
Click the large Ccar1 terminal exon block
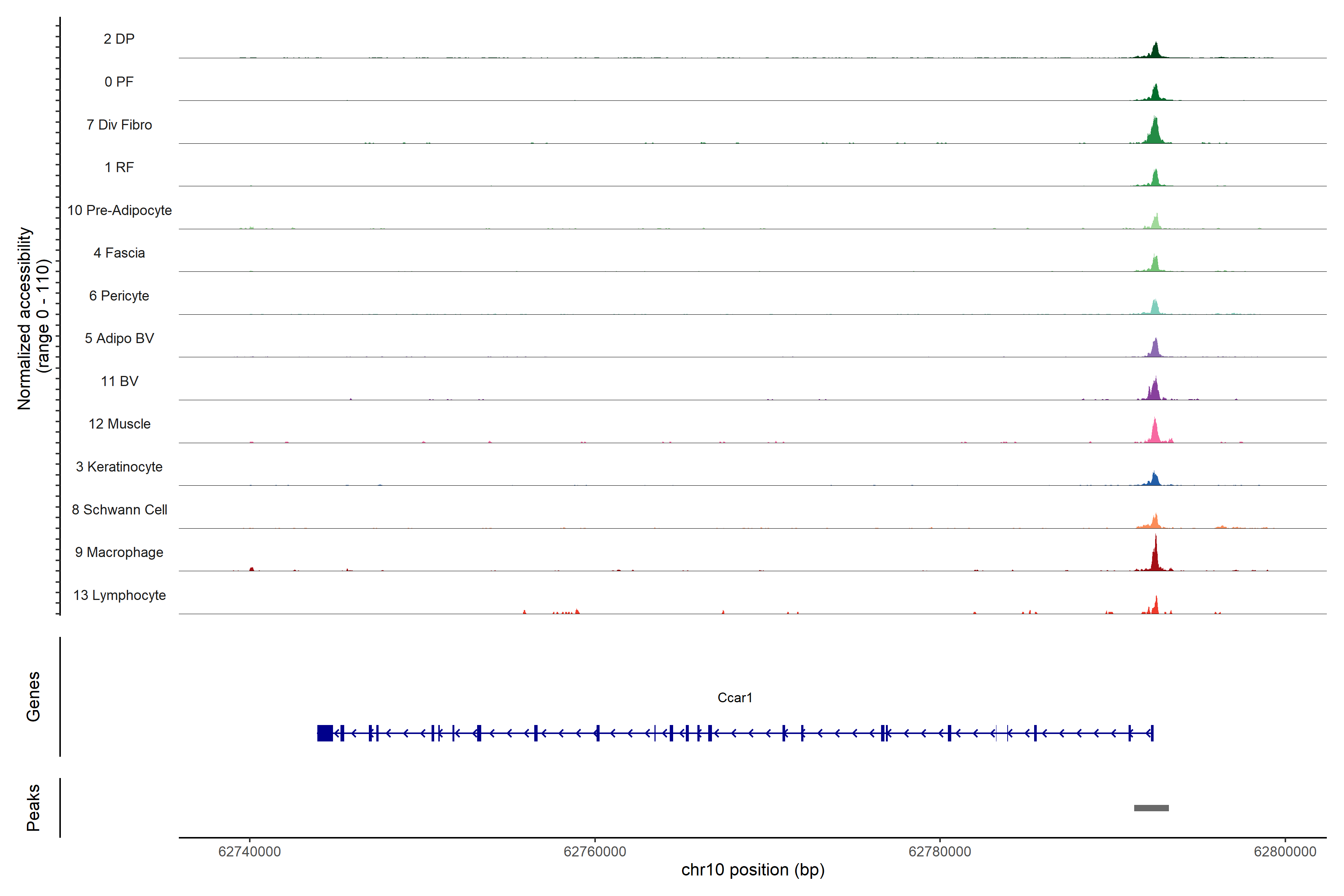(x=324, y=732)
